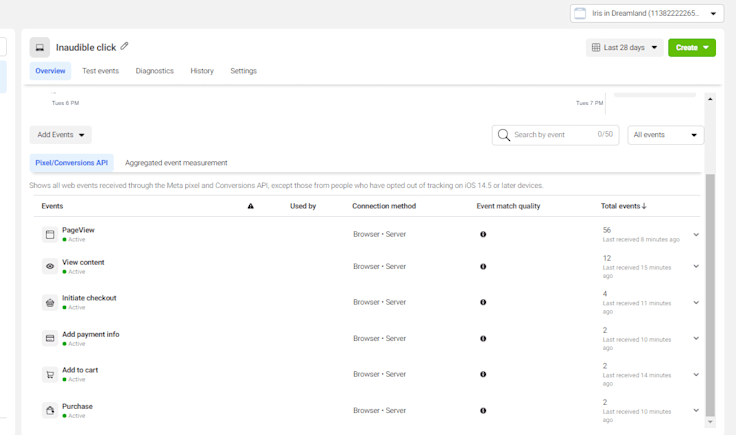Click the 56 total events count
736x435 pixels.
click(607, 230)
